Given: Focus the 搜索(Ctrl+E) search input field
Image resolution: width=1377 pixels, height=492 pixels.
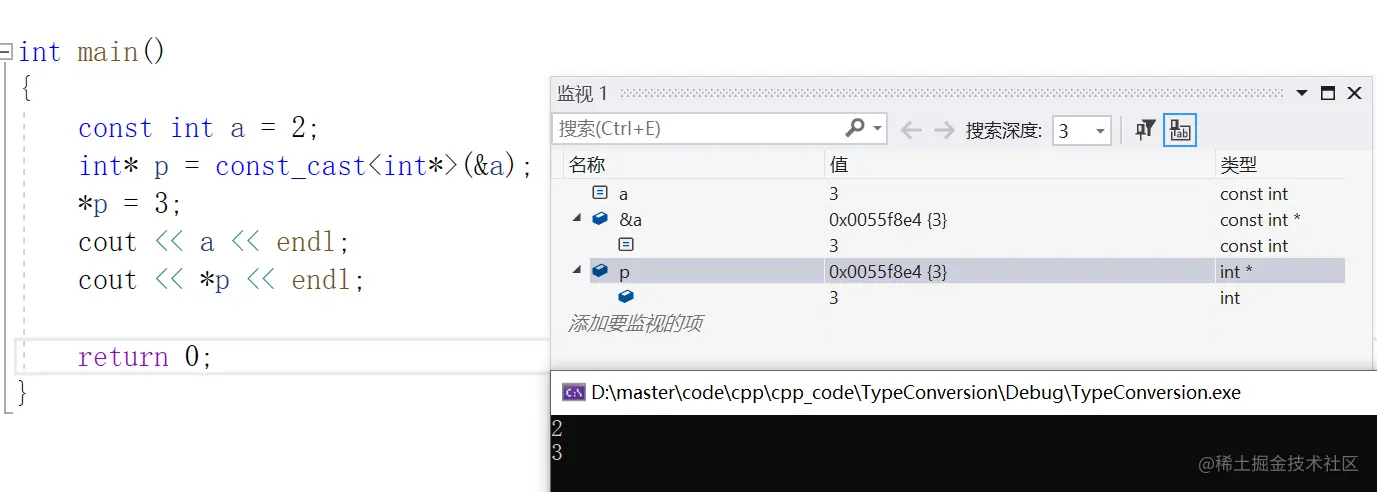Looking at the screenshot, I should click(x=700, y=129).
